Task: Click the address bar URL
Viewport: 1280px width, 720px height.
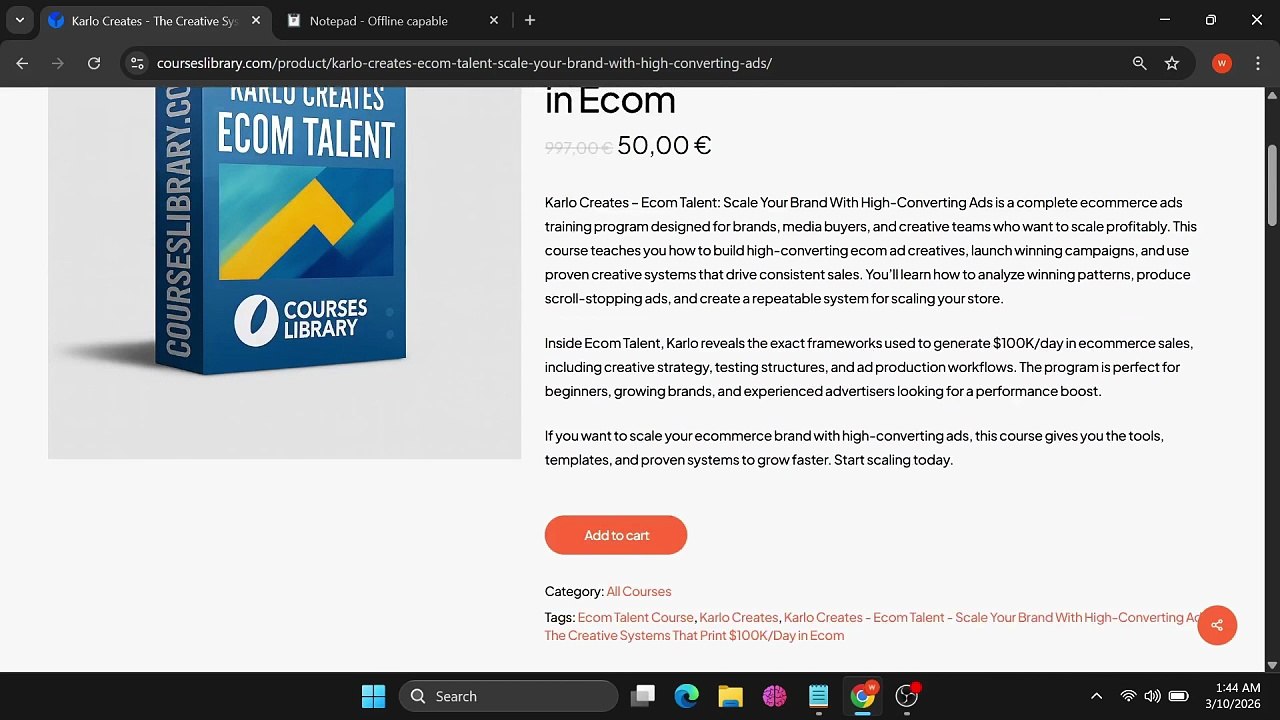Action: (x=464, y=63)
